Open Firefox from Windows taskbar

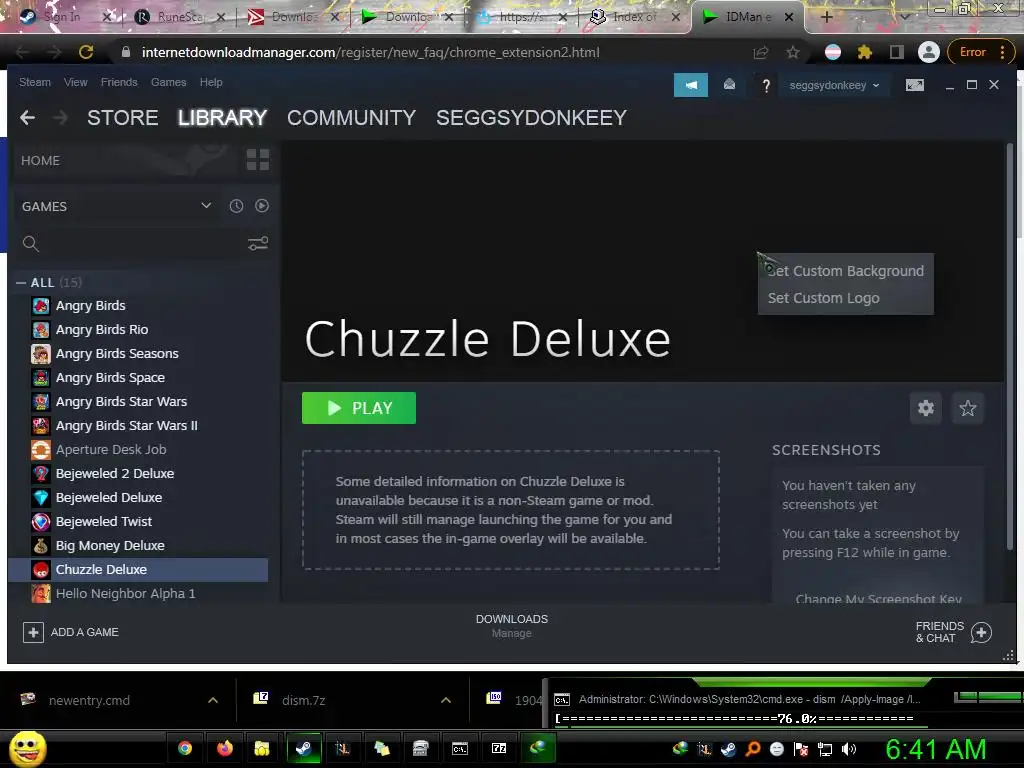click(225, 748)
